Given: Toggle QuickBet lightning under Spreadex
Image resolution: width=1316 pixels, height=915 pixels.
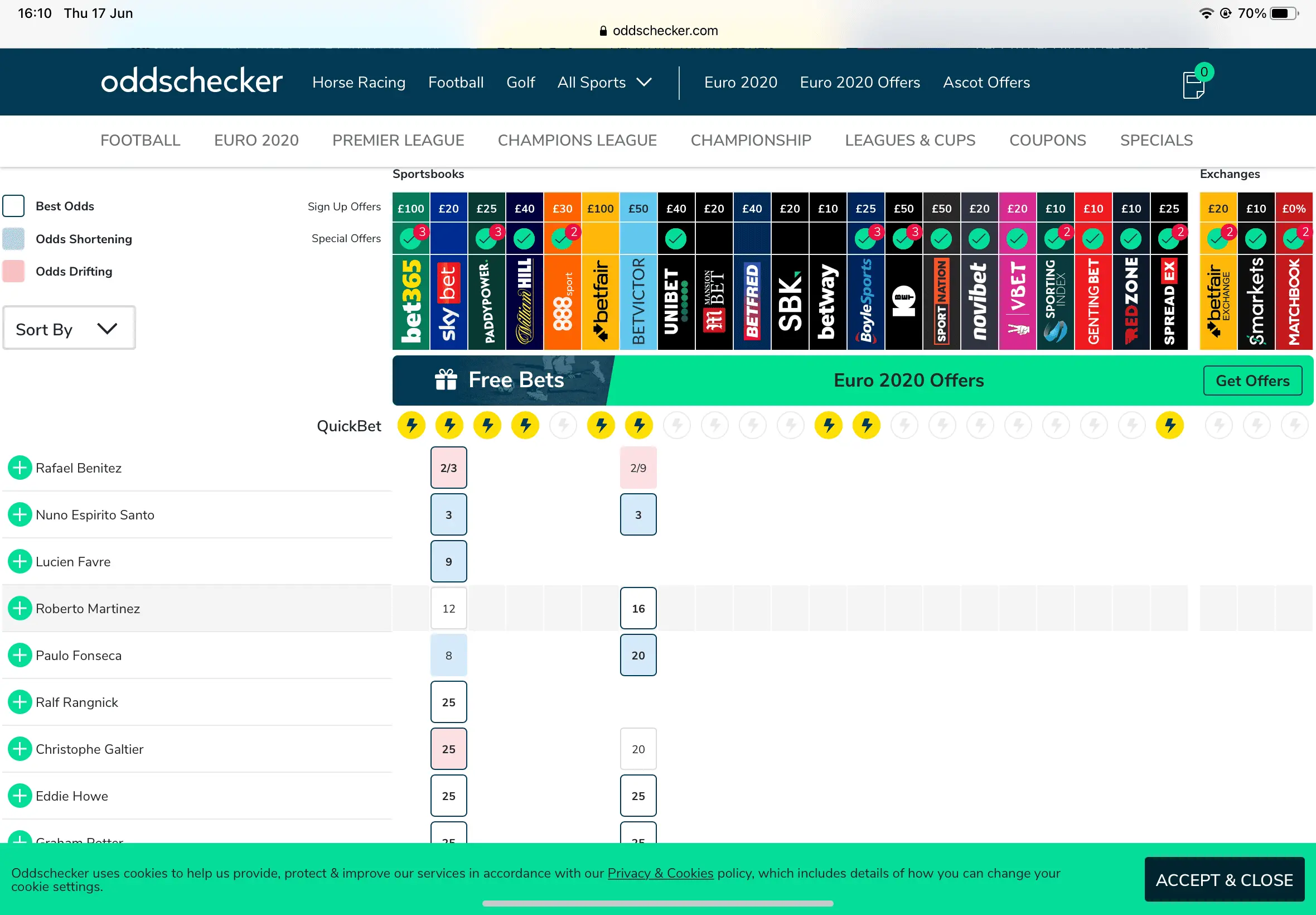Looking at the screenshot, I should [1170, 425].
